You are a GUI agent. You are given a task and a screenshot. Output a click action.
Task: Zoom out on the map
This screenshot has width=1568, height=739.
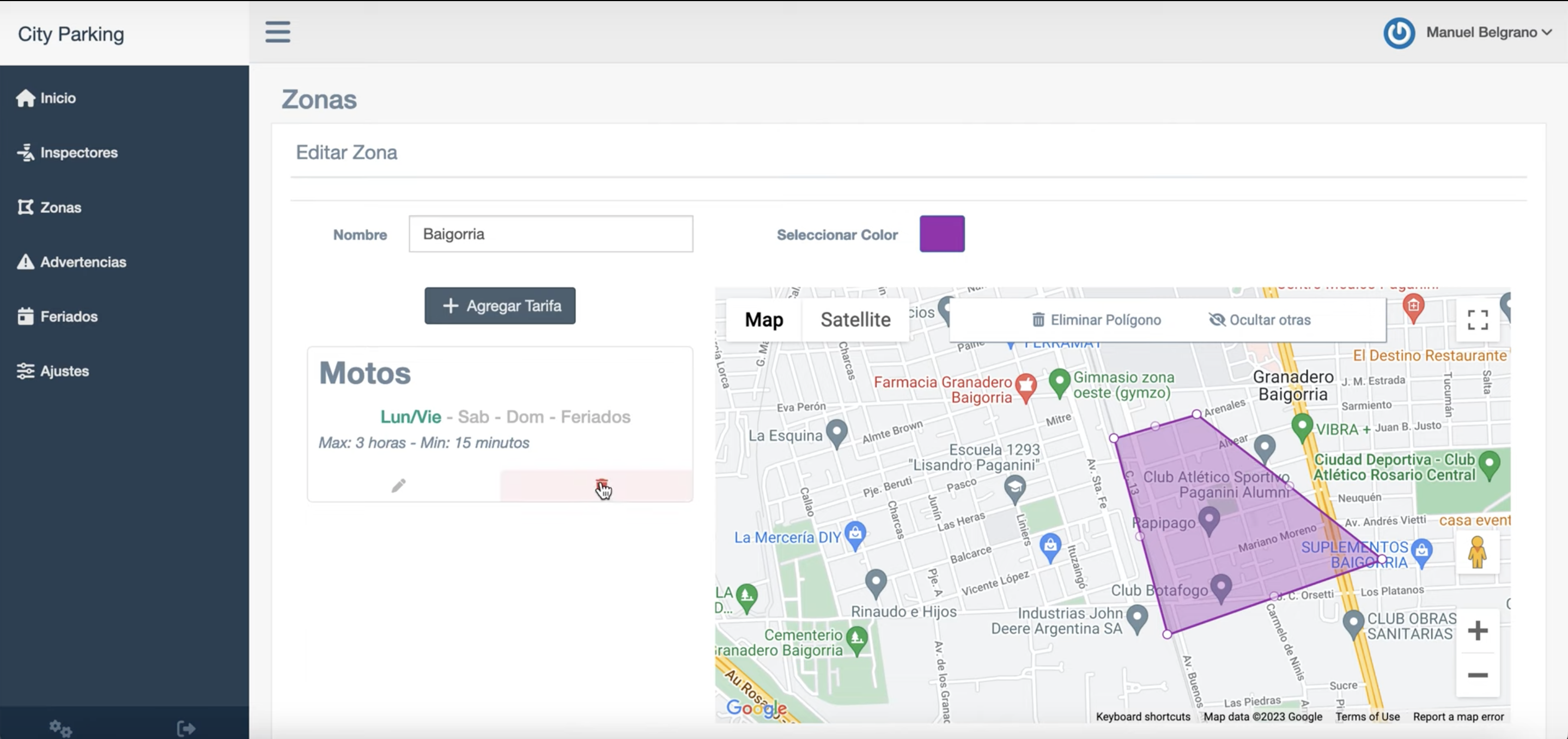tap(1478, 675)
